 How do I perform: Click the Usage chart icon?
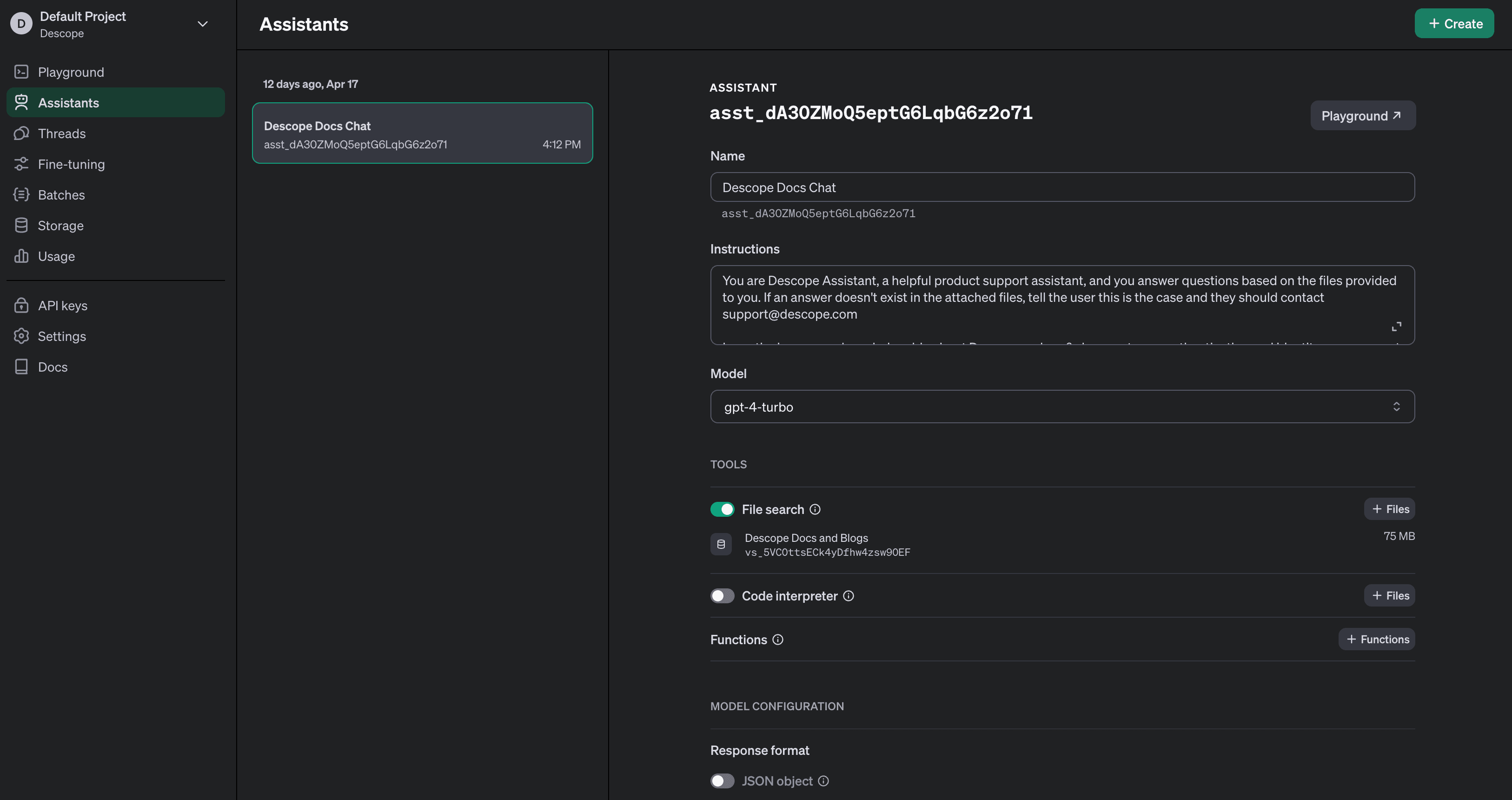click(x=21, y=256)
